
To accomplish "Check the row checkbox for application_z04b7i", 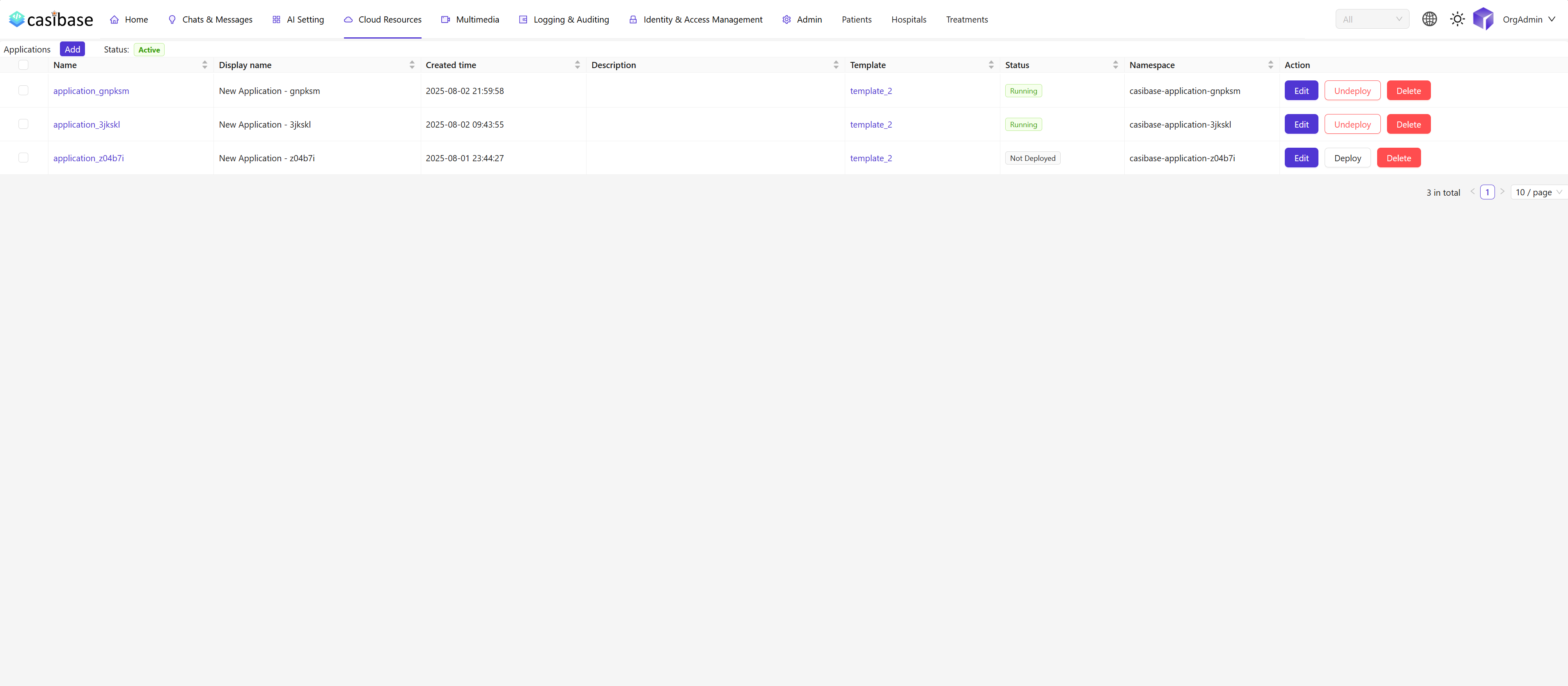I will point(24,158).
